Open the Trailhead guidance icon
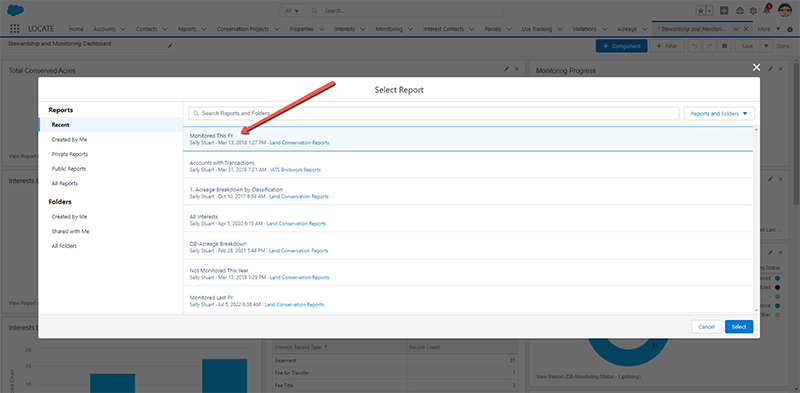Viewport: 800px width, 393px height. [739, 10]
